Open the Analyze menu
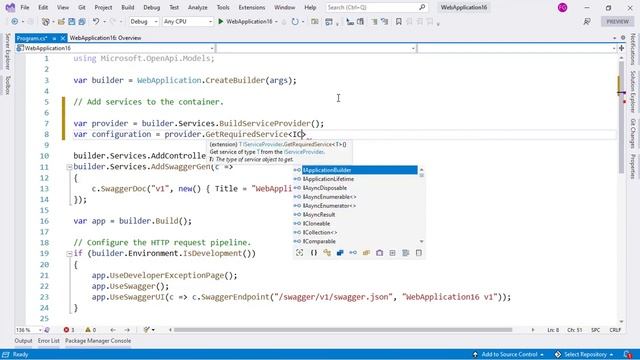 pyautogui.click(x=198, y=7)
